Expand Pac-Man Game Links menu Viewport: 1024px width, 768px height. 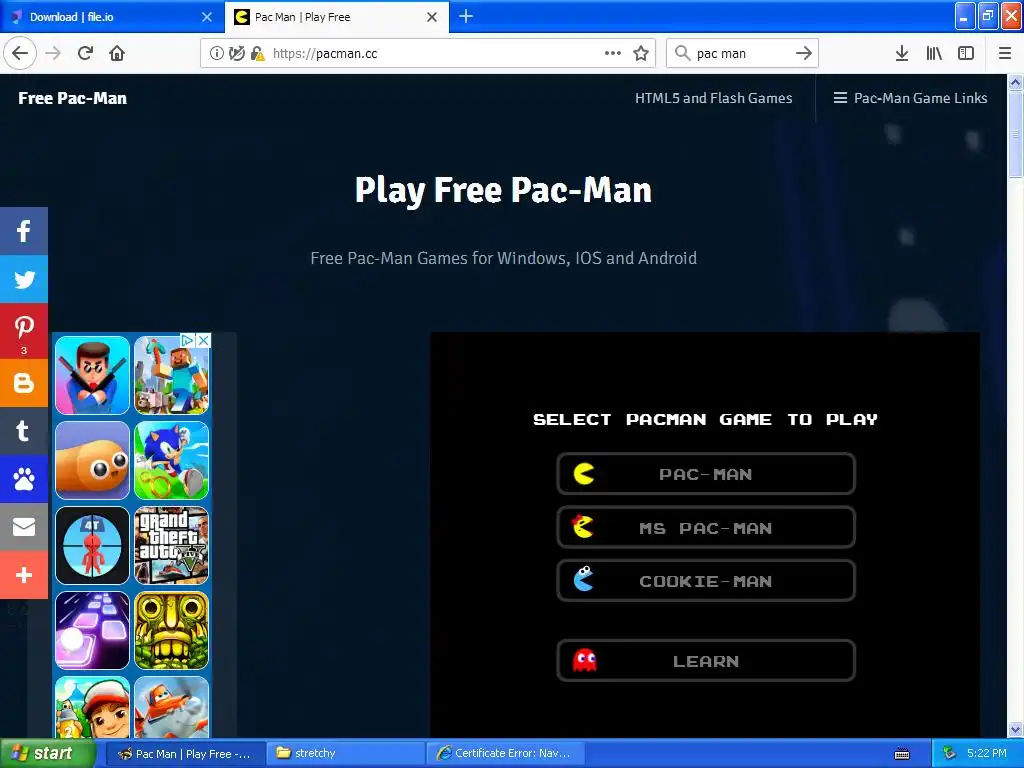coord(910,98)
